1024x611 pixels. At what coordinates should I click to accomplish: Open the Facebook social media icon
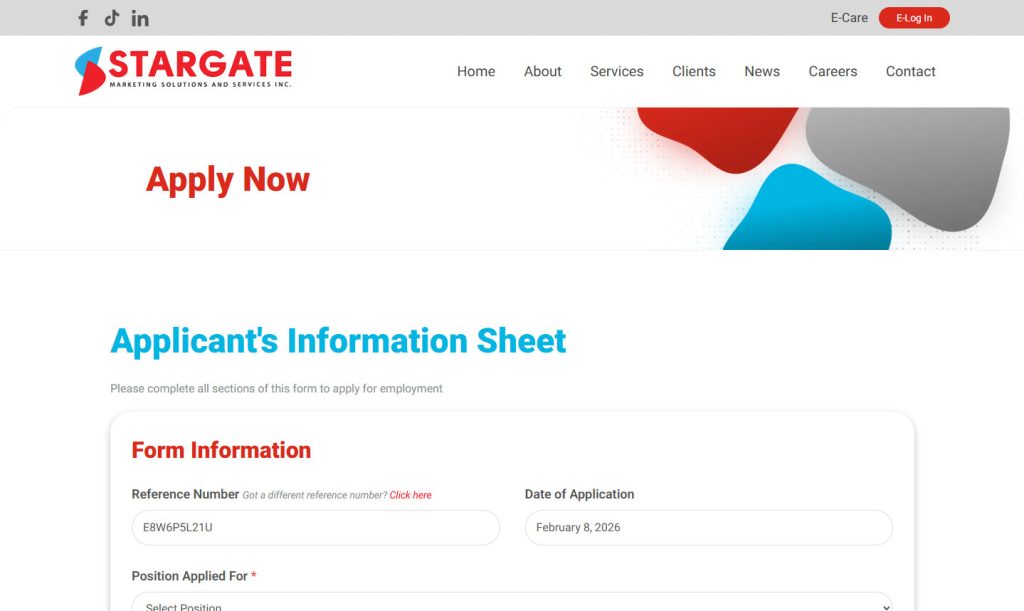click(x=83, y=18)
